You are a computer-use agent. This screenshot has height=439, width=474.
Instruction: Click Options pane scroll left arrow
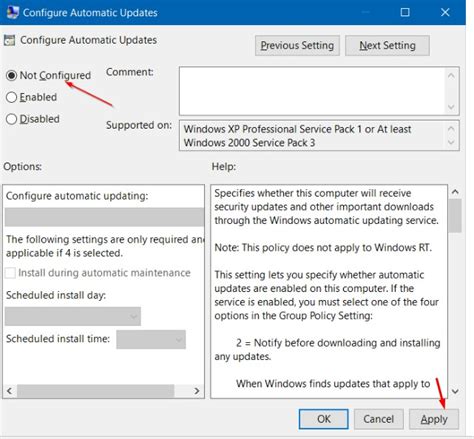point(10,391)
